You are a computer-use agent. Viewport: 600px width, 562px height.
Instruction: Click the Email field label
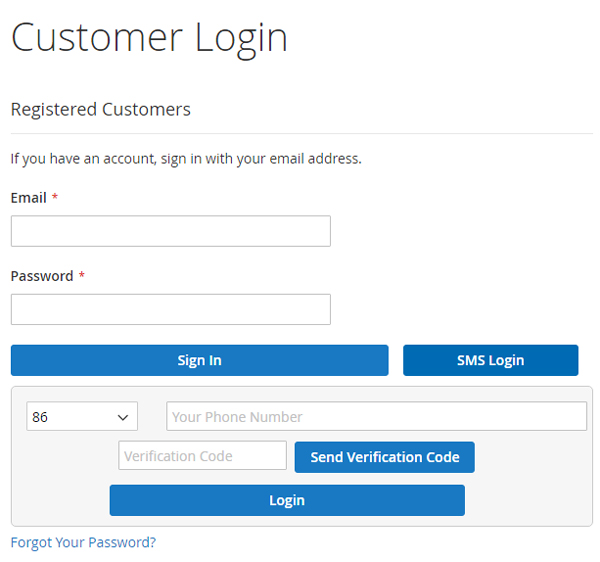click(28, 198)
